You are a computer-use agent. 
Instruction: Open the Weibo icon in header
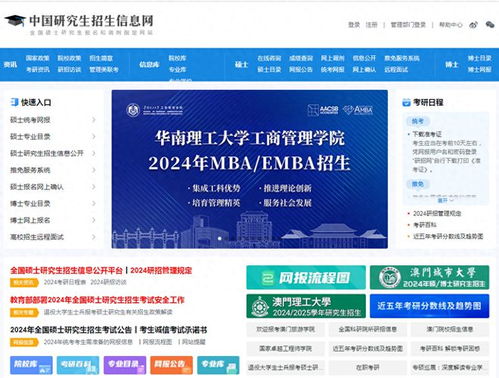click(473, 25)
